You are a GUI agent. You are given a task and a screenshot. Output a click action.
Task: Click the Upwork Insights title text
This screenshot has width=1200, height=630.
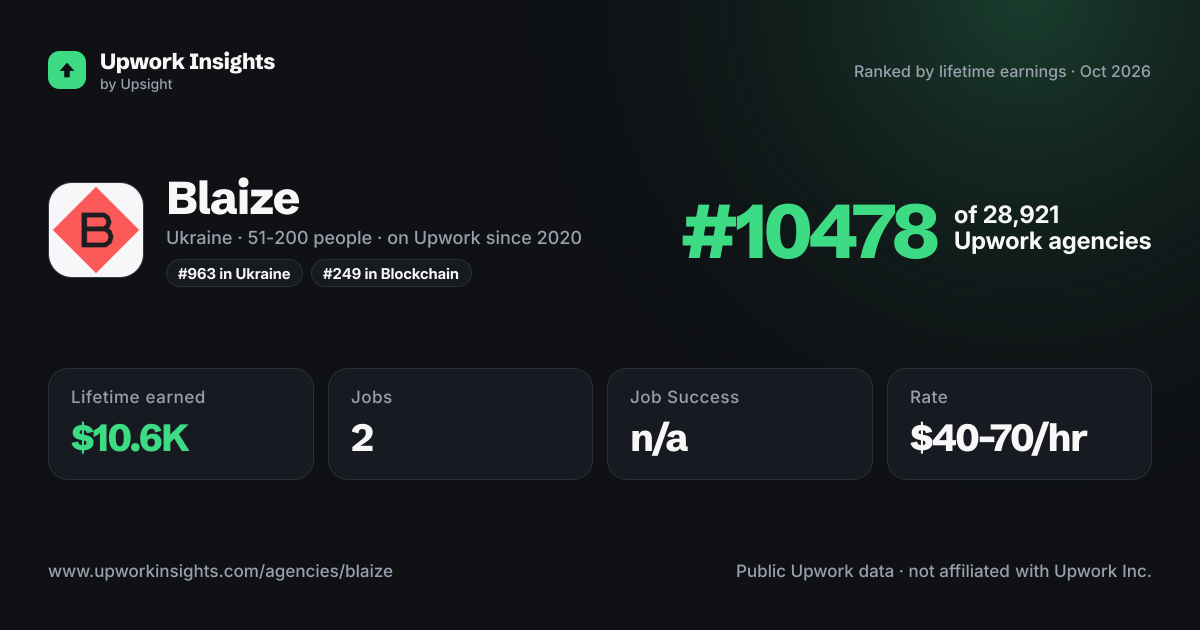pos(187,61)
